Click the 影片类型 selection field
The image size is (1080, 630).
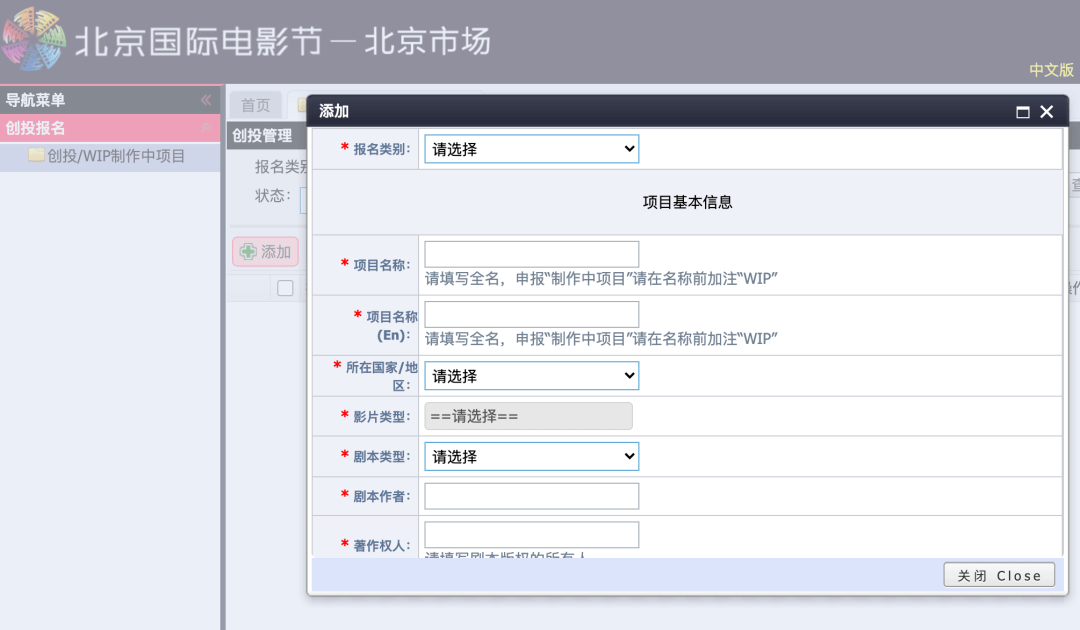click(528, 416)
